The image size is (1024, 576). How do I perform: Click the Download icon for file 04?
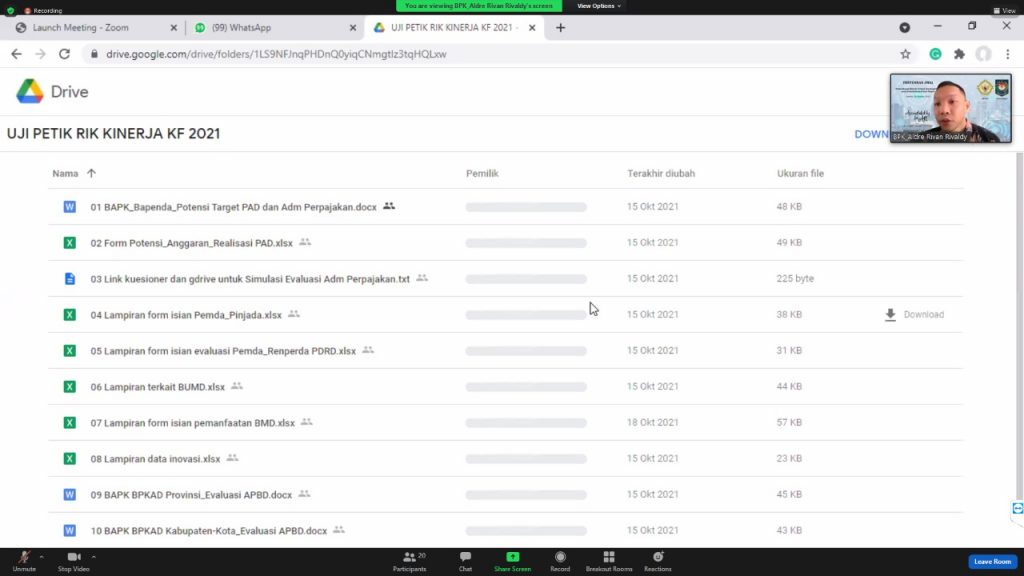pos(890,314)
